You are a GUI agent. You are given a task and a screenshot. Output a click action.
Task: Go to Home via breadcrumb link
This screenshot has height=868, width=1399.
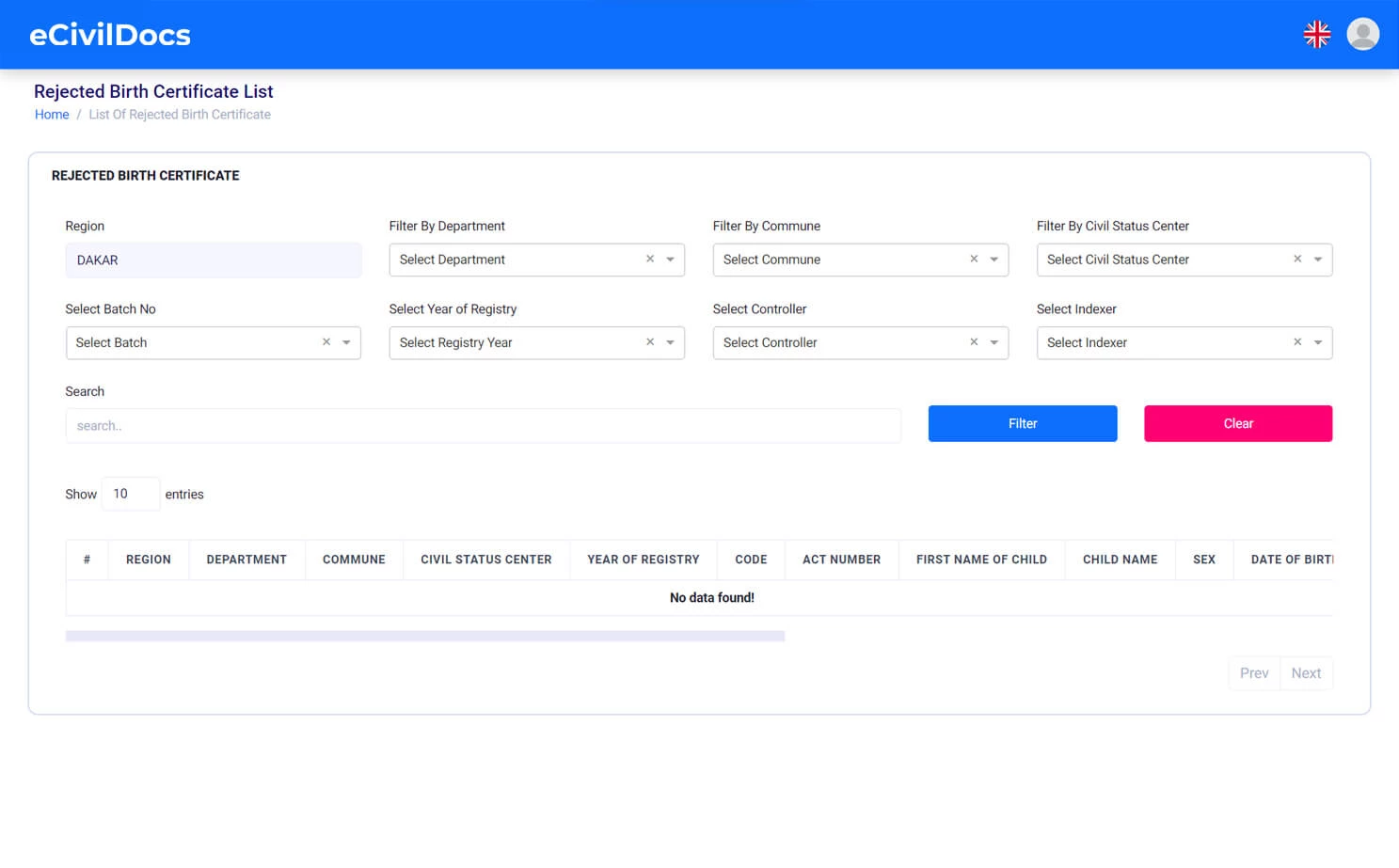pyautogui.click(x=52, y=115)
